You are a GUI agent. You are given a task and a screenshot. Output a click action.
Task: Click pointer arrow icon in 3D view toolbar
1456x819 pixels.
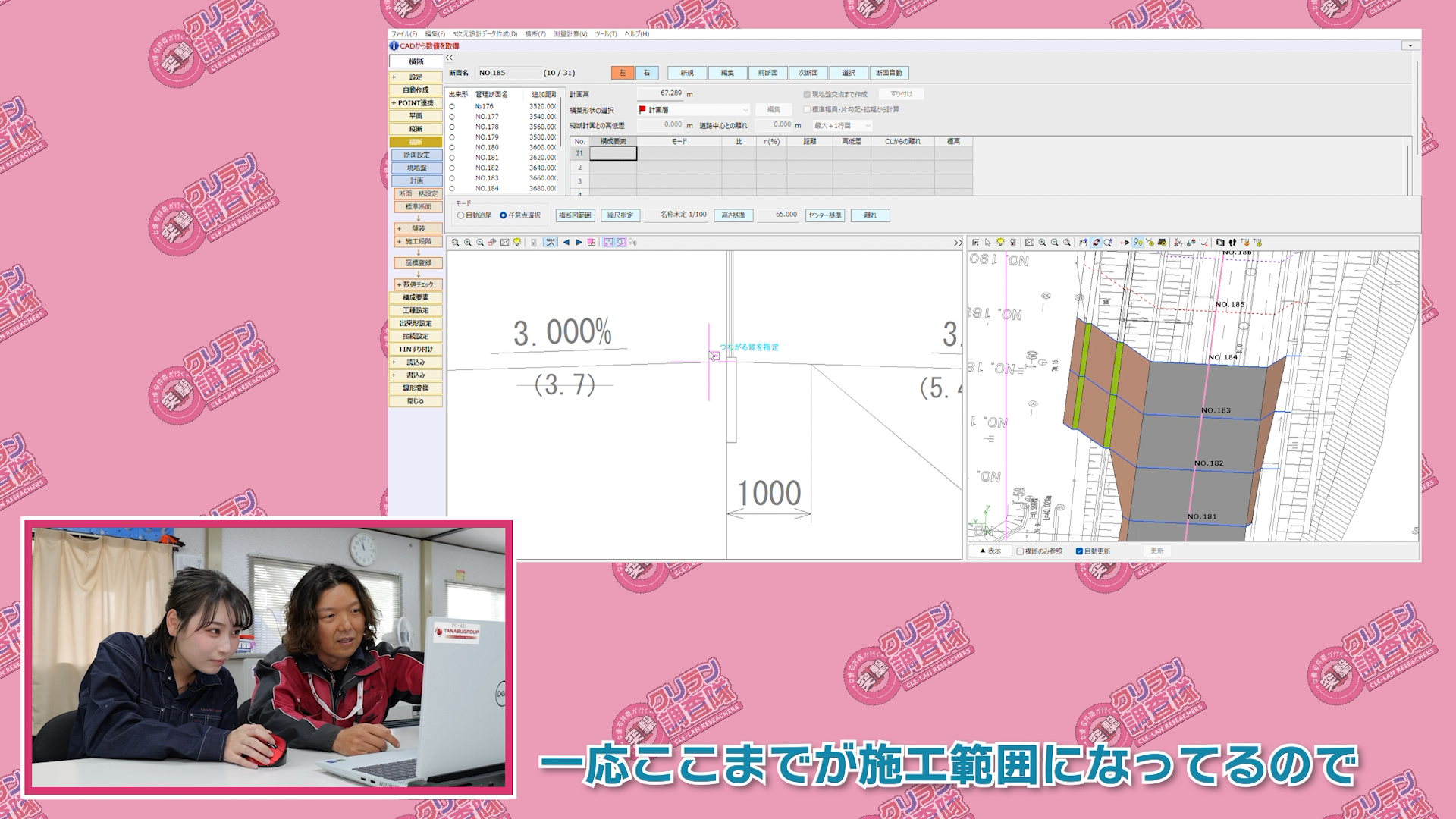pyautogui.click(x=987, y=243)
